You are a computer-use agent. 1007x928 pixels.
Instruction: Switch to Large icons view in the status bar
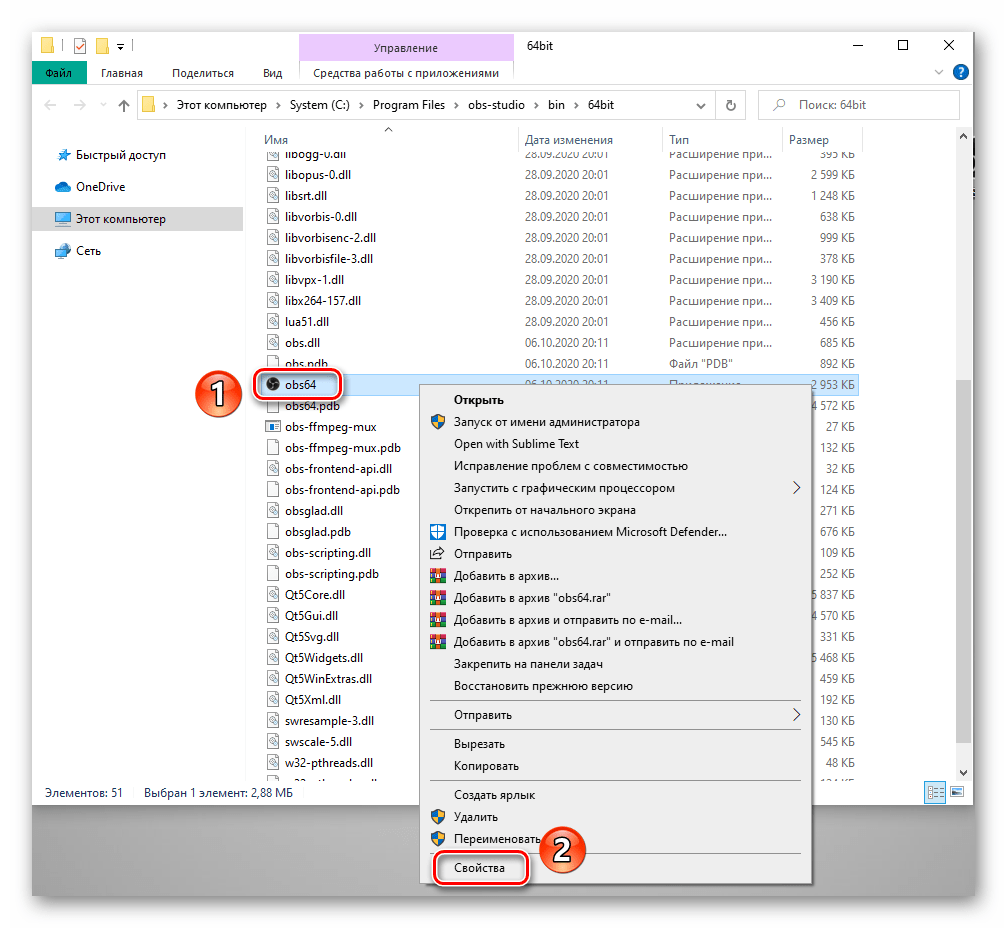957,792
